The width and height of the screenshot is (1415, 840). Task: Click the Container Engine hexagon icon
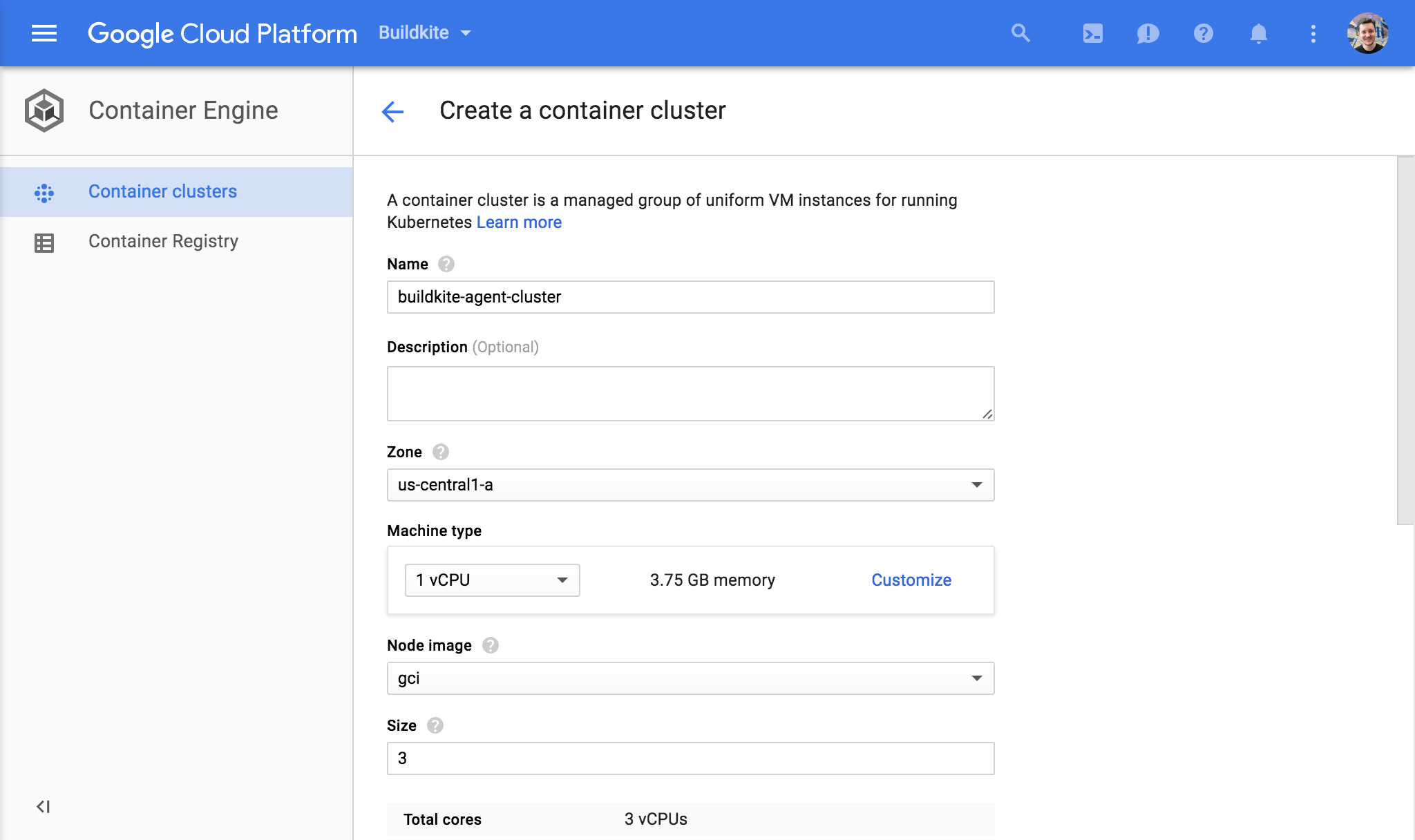click(44, 111)
